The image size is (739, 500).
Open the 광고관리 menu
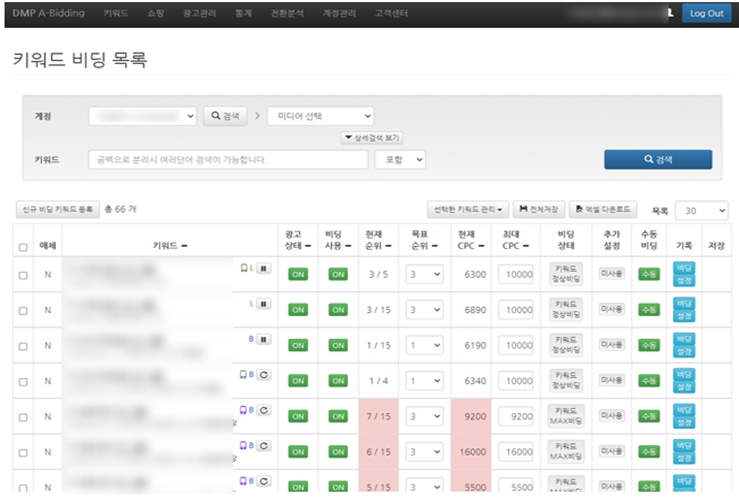click(199, 13)
